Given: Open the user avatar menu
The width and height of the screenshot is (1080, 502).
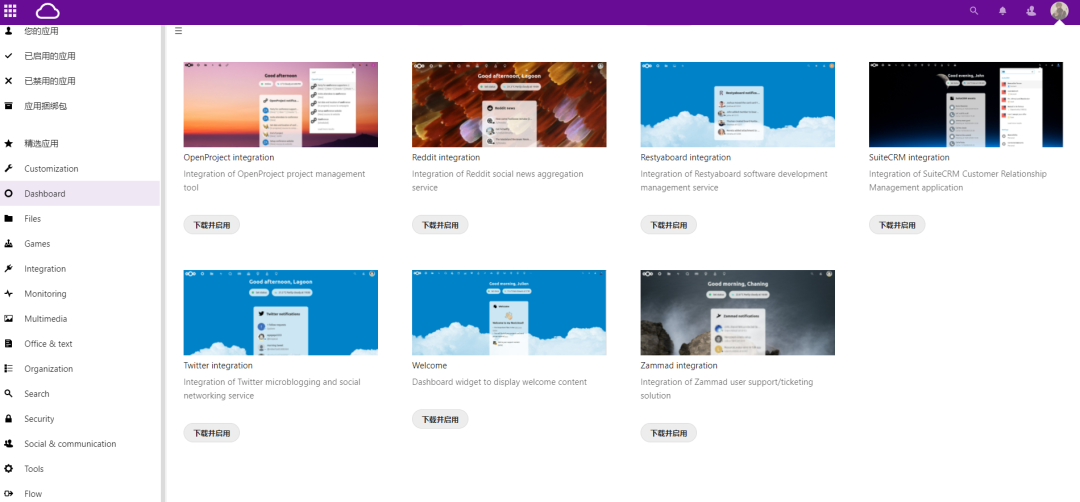Looking at the screenshot, I should tap(1059, 10).
